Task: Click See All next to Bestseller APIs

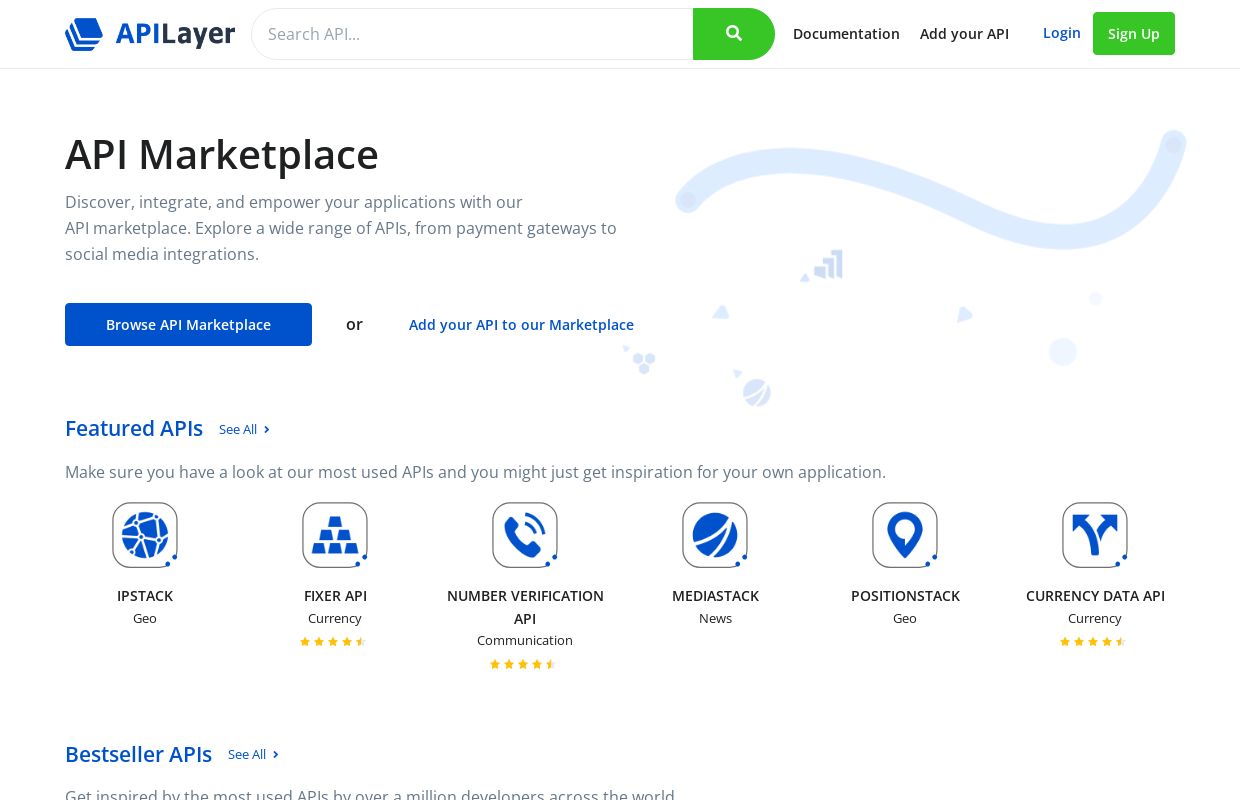Action: click(x=254, y=754)
